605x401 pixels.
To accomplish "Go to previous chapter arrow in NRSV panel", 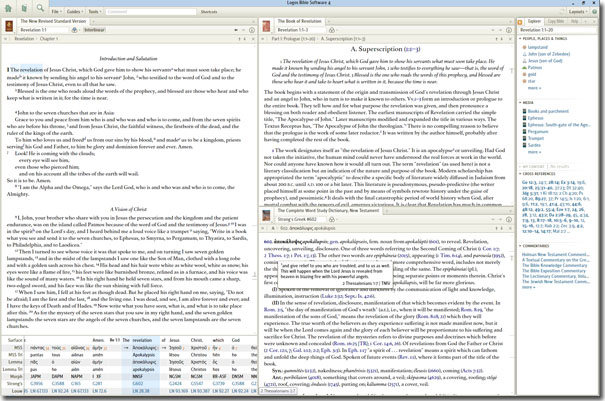I will pyautogui.click(x=239, y=39).
